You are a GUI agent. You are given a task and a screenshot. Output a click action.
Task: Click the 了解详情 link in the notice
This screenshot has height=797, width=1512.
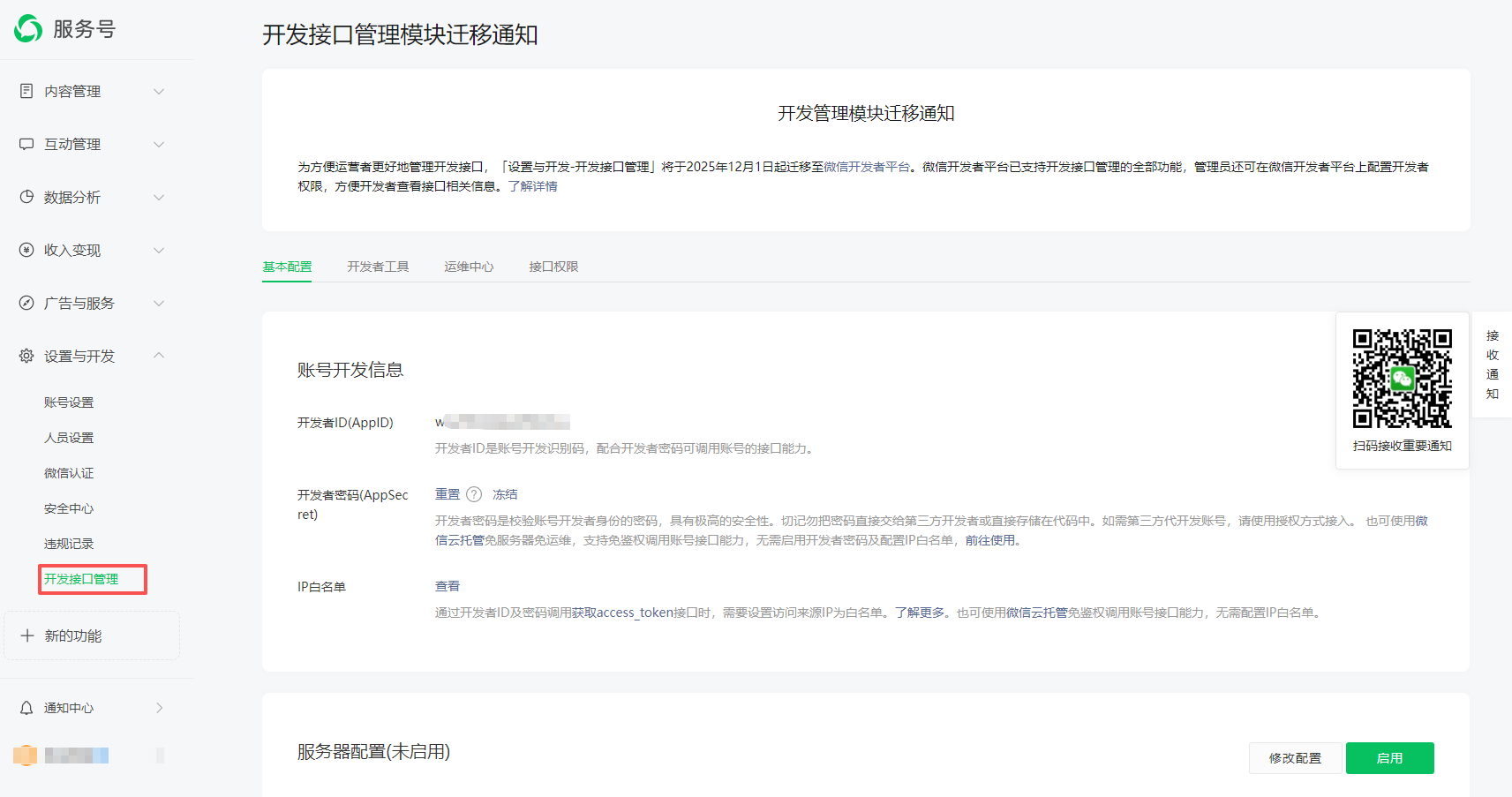[x=532, y=186]
